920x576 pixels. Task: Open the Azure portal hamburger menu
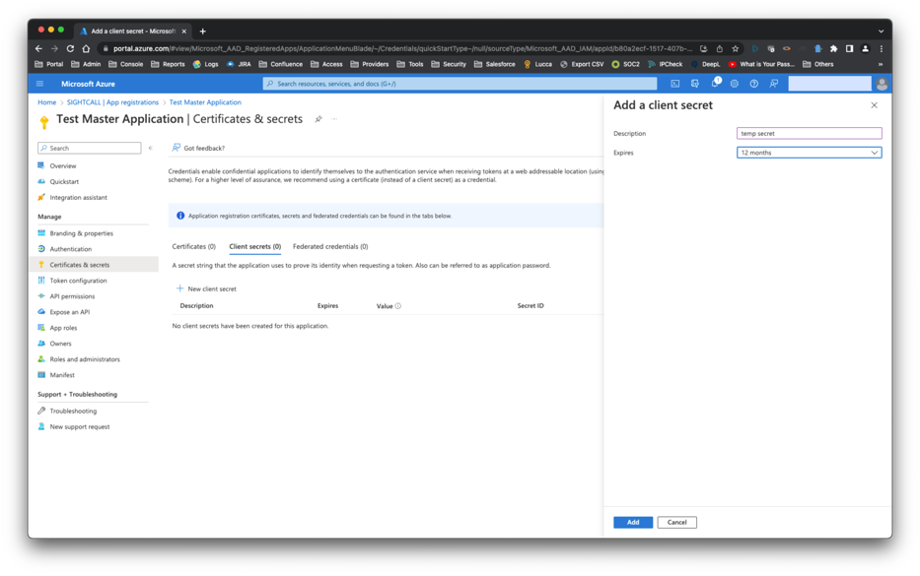40,84
